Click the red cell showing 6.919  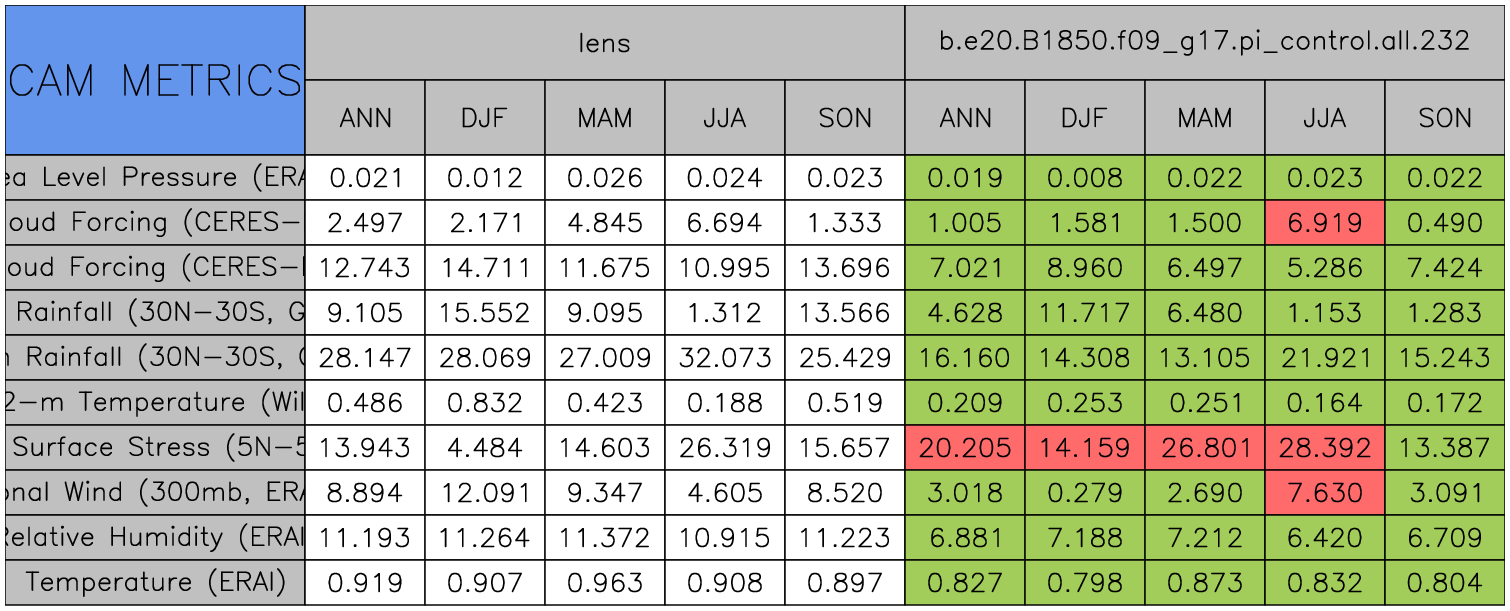(x=1325, y=223)
